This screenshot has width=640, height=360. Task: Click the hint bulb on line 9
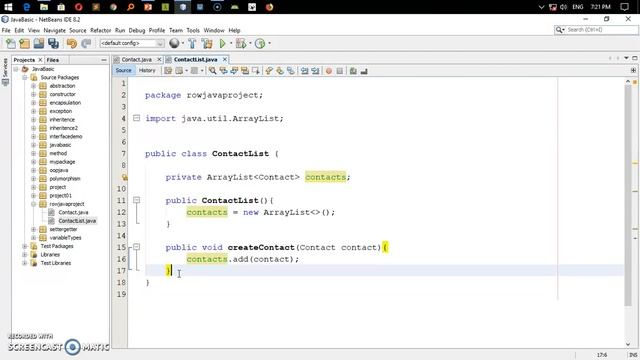coord(124,177)
